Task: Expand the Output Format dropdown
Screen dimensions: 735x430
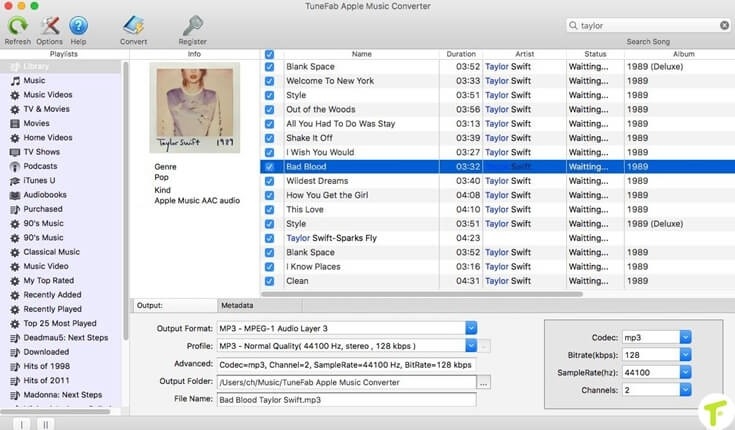Action: tap(471, 328)
